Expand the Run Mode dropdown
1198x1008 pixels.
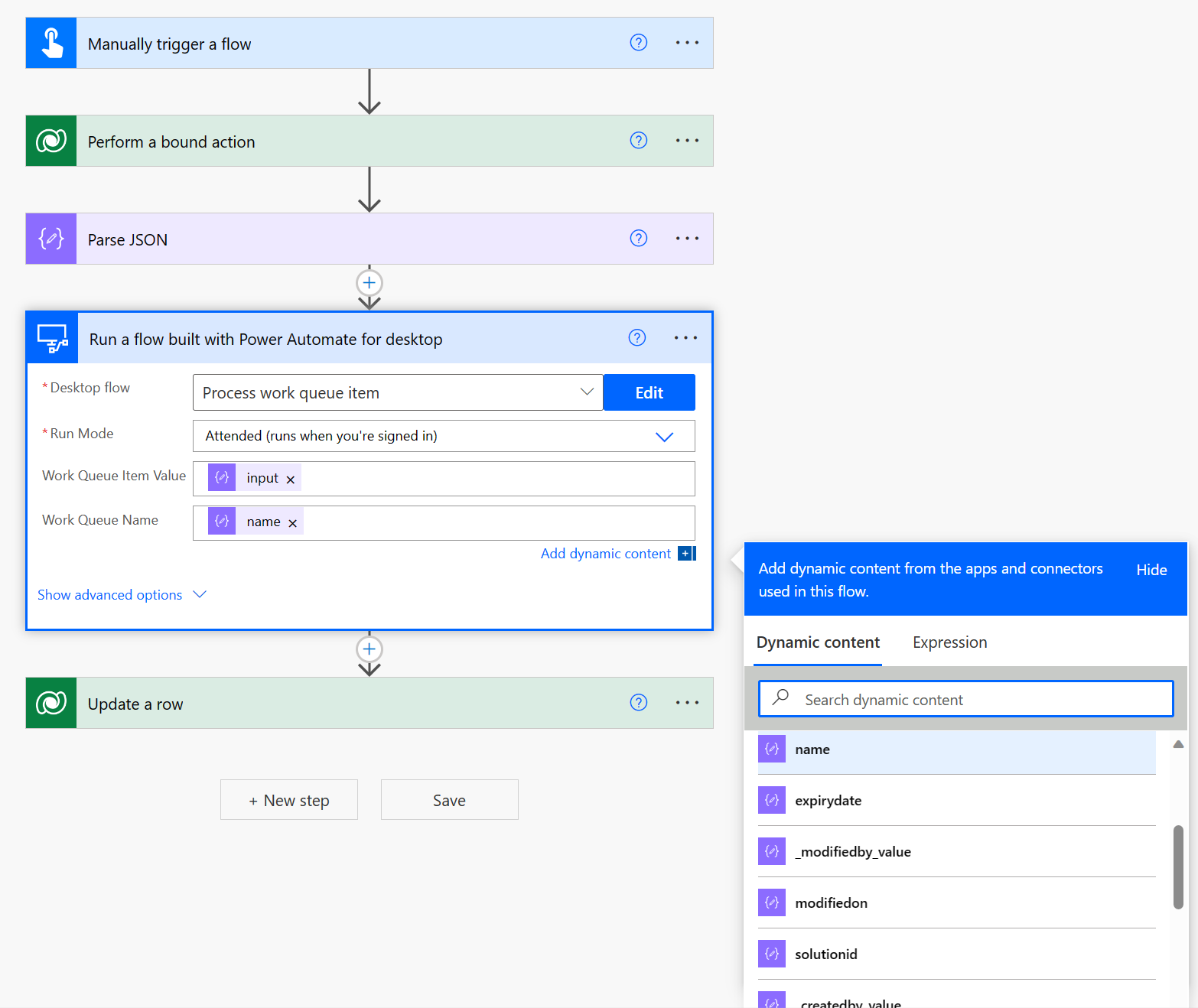[x=664, y=437]
